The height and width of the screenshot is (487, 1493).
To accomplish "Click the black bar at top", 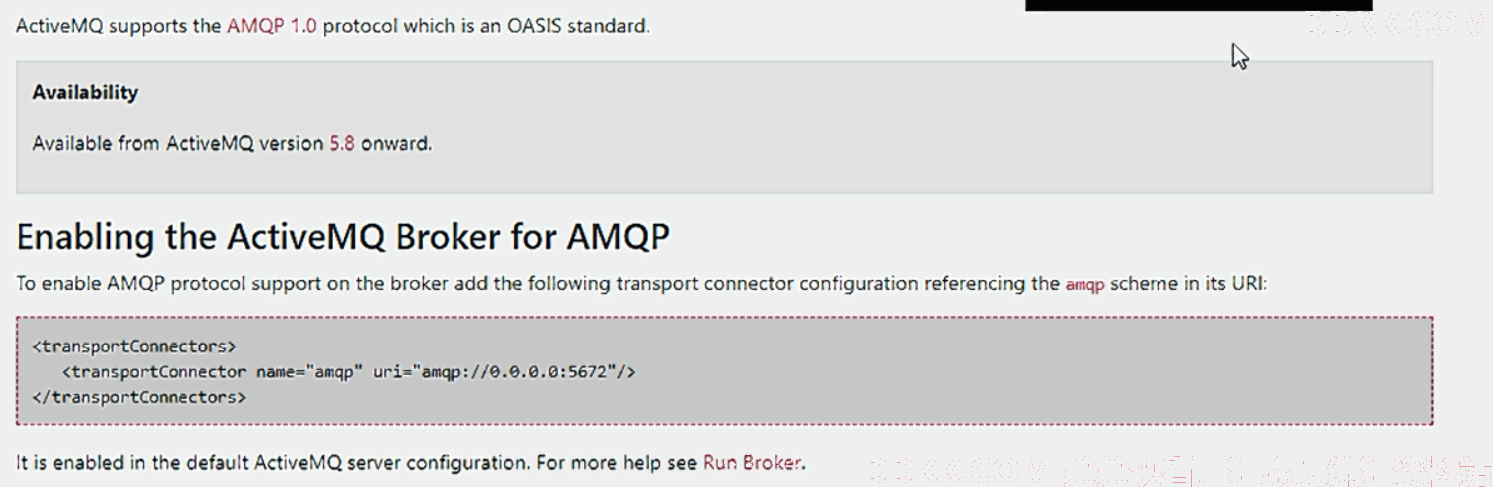I will tap(1198, 5).
